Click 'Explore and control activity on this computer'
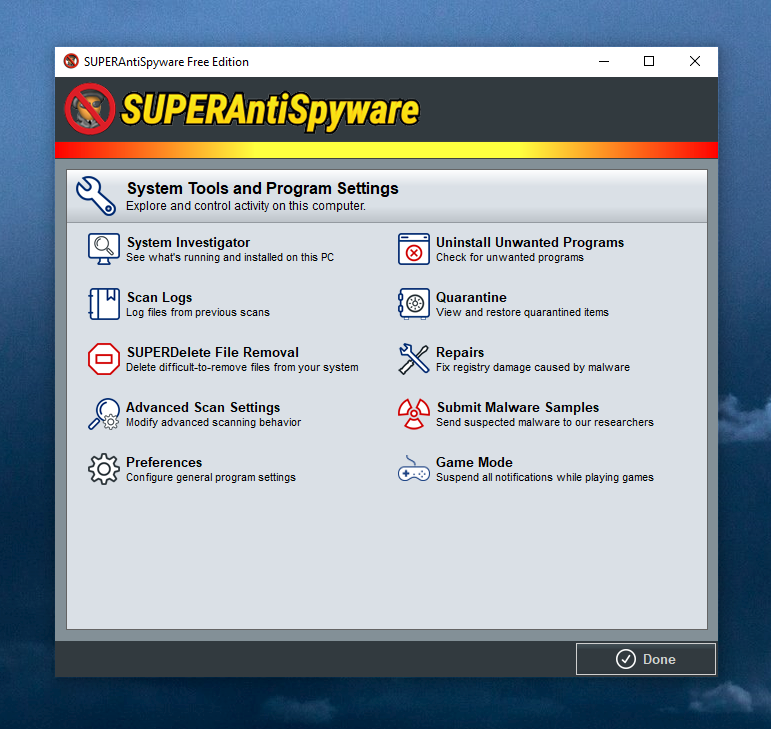The height and width of the screenshot is (729, 771). pyautogui.click(x=246, y=206)
